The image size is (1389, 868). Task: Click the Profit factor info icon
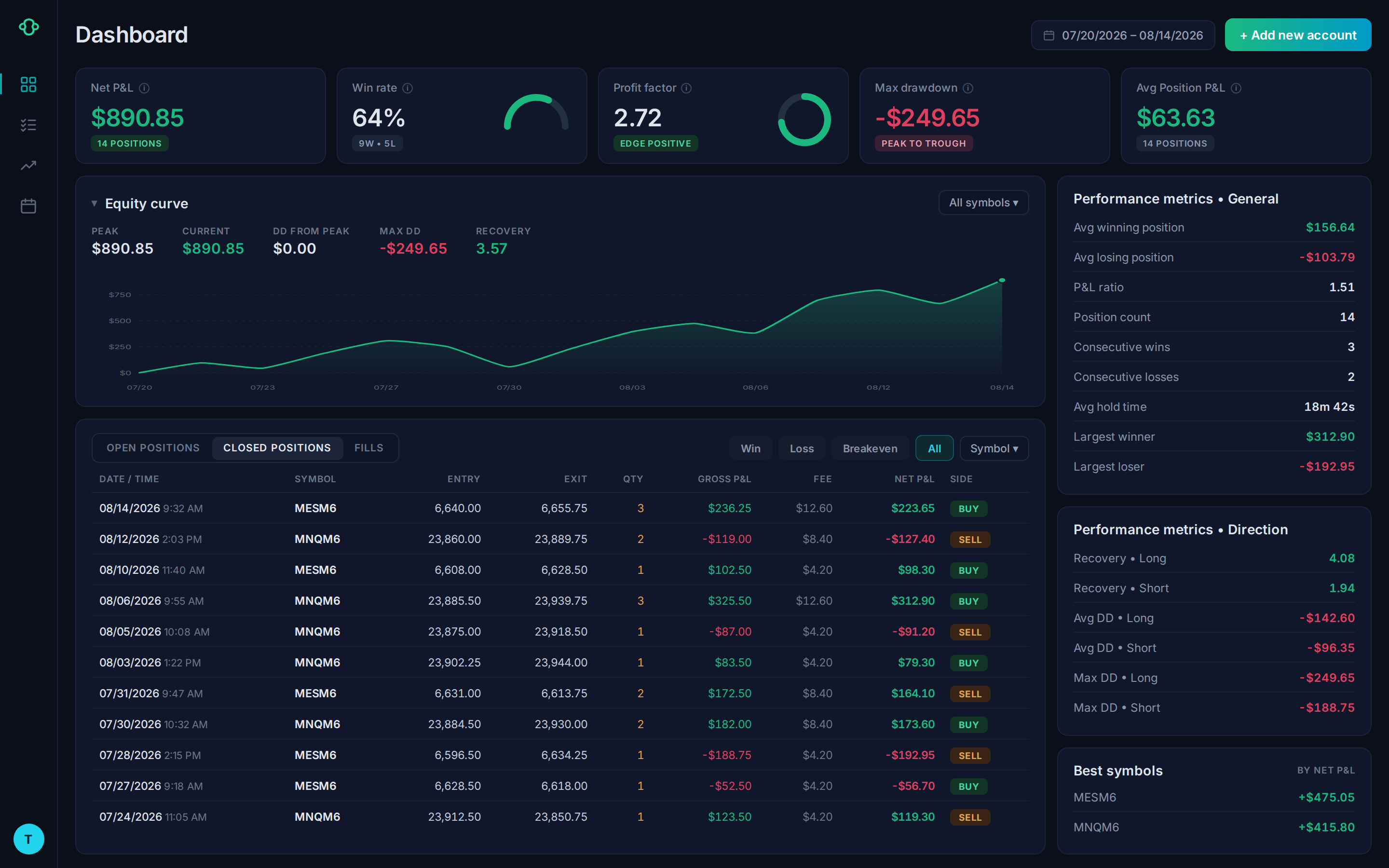[686, 88]
